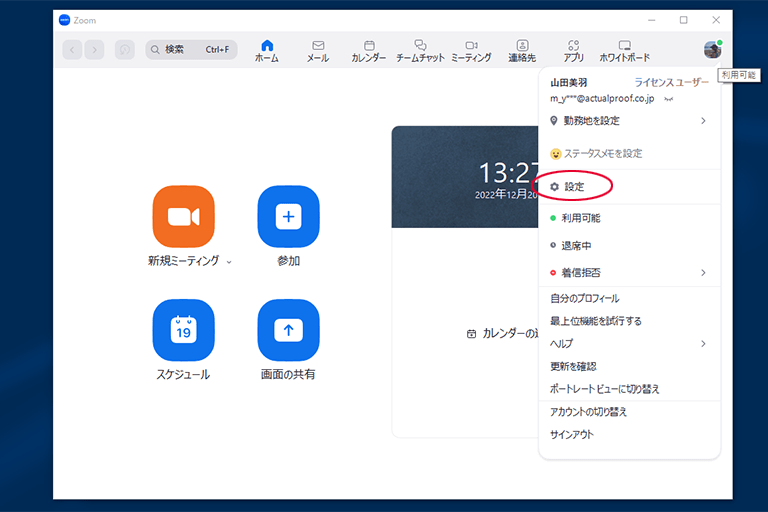Click the profile avatar picture

click(x=712, y=49)
